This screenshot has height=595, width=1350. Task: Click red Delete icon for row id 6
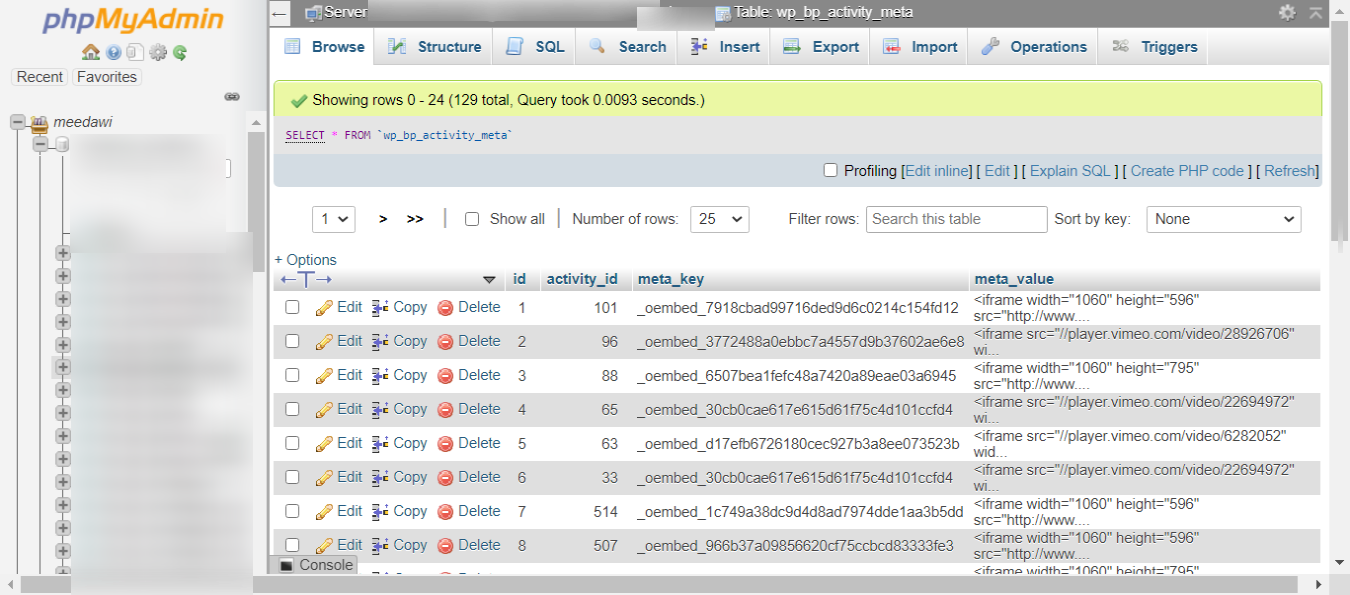446,478
